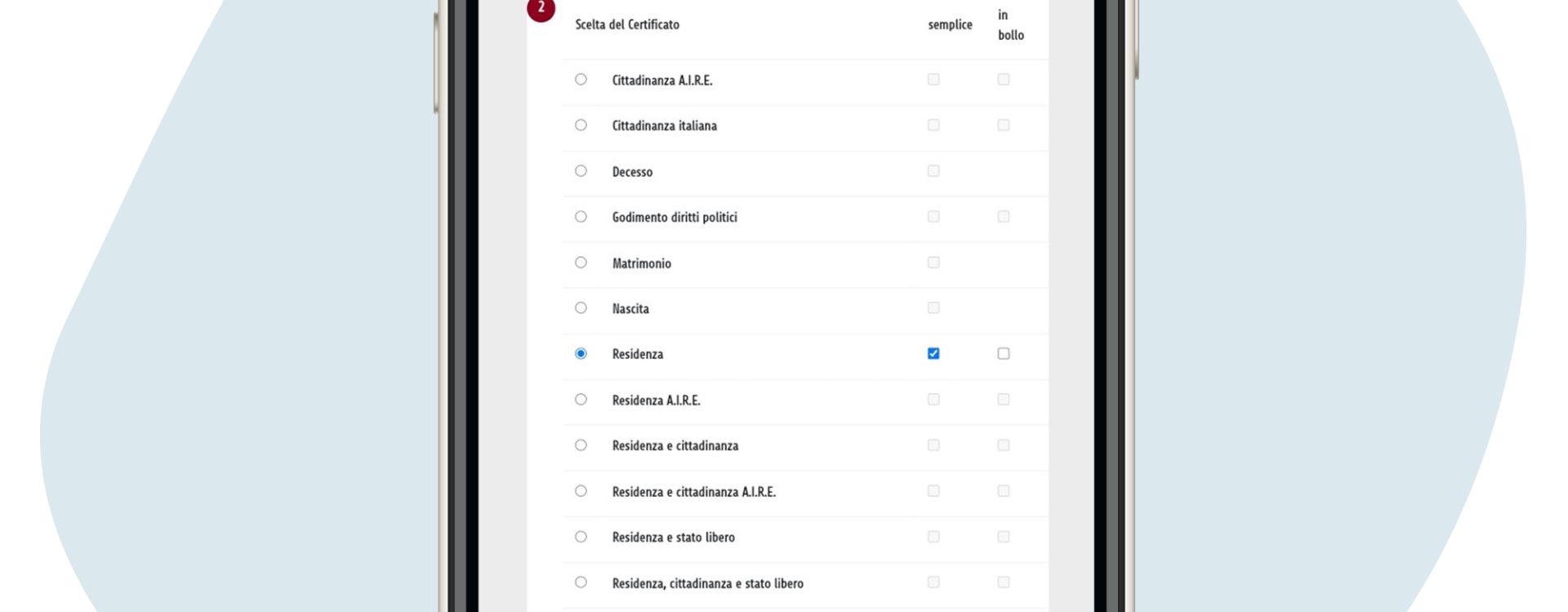Screen dimensions: 1568x612
Task: Tick in bollo checkbox for Residenza e cittadinanza
Action: (1004, 445)
